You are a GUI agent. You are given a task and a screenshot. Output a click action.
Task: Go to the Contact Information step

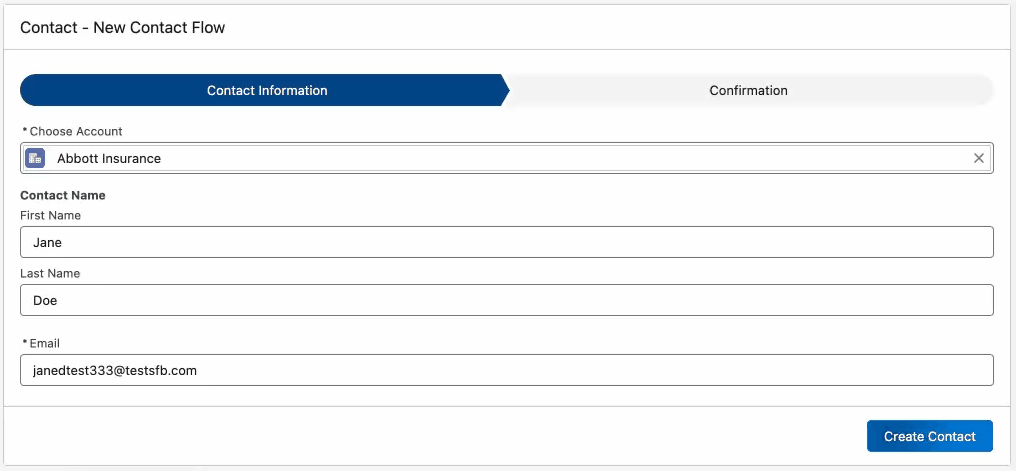point(266,90)
